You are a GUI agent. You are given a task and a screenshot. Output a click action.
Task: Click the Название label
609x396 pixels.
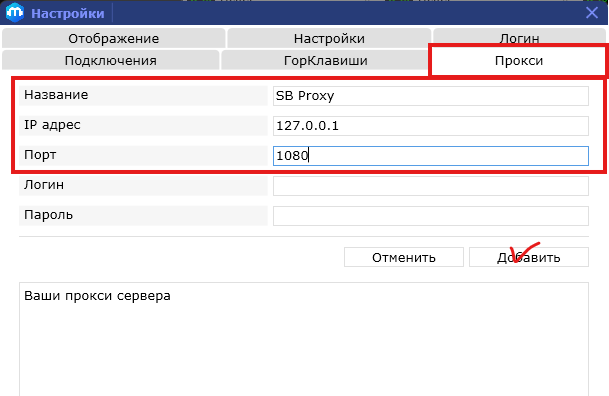(56, 95)
